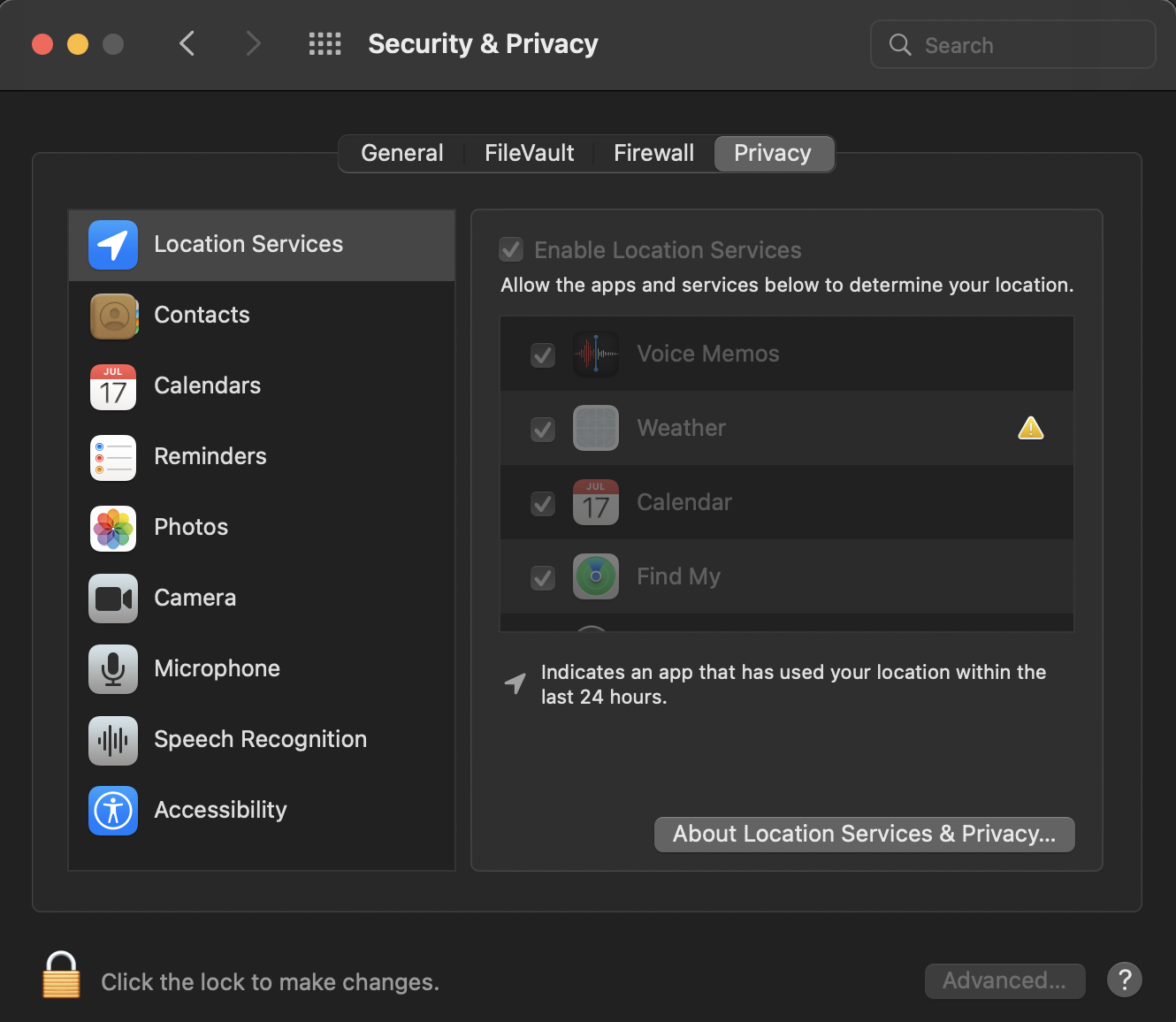Screen dimensions: 1176x1022
Task: Select Contacts in the privacy list
Action: (262, 316)
